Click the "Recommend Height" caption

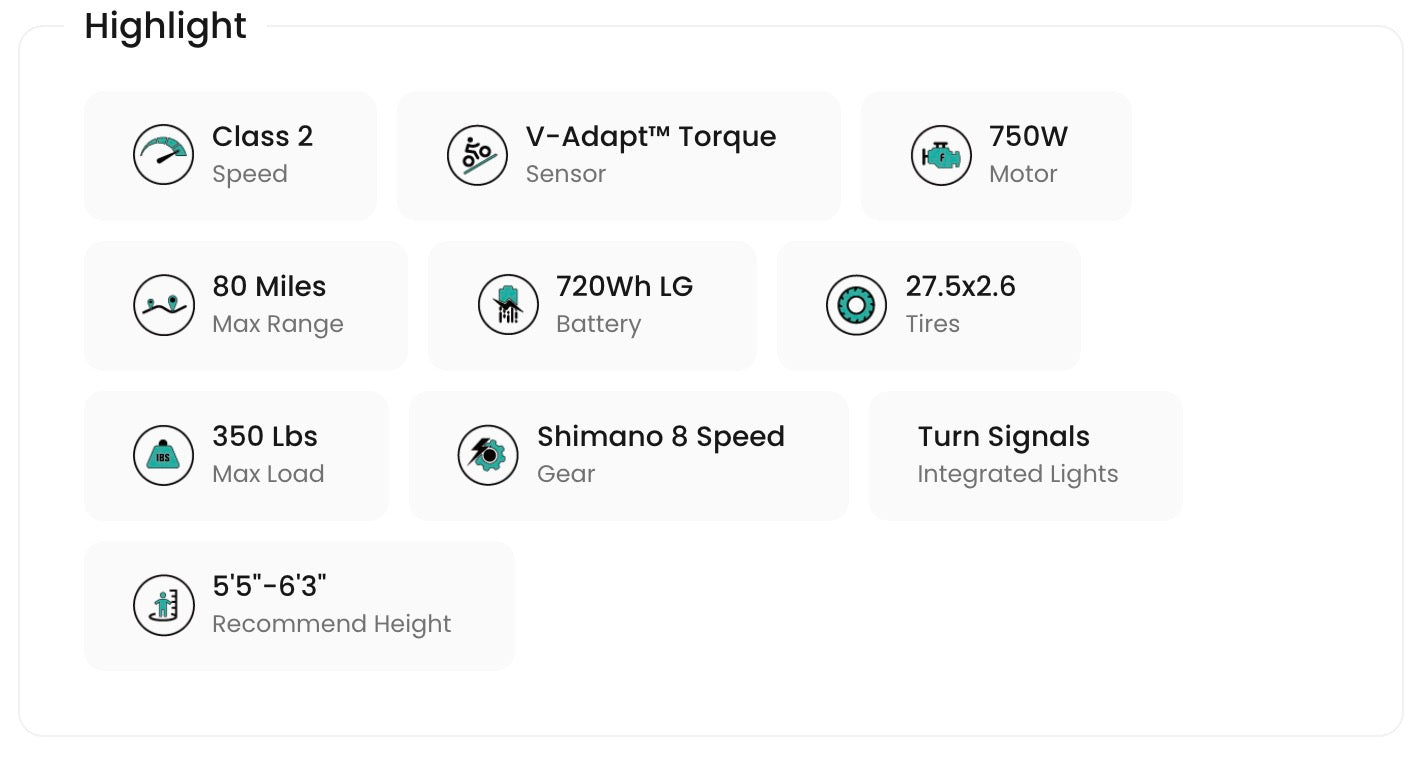[331, 624]
